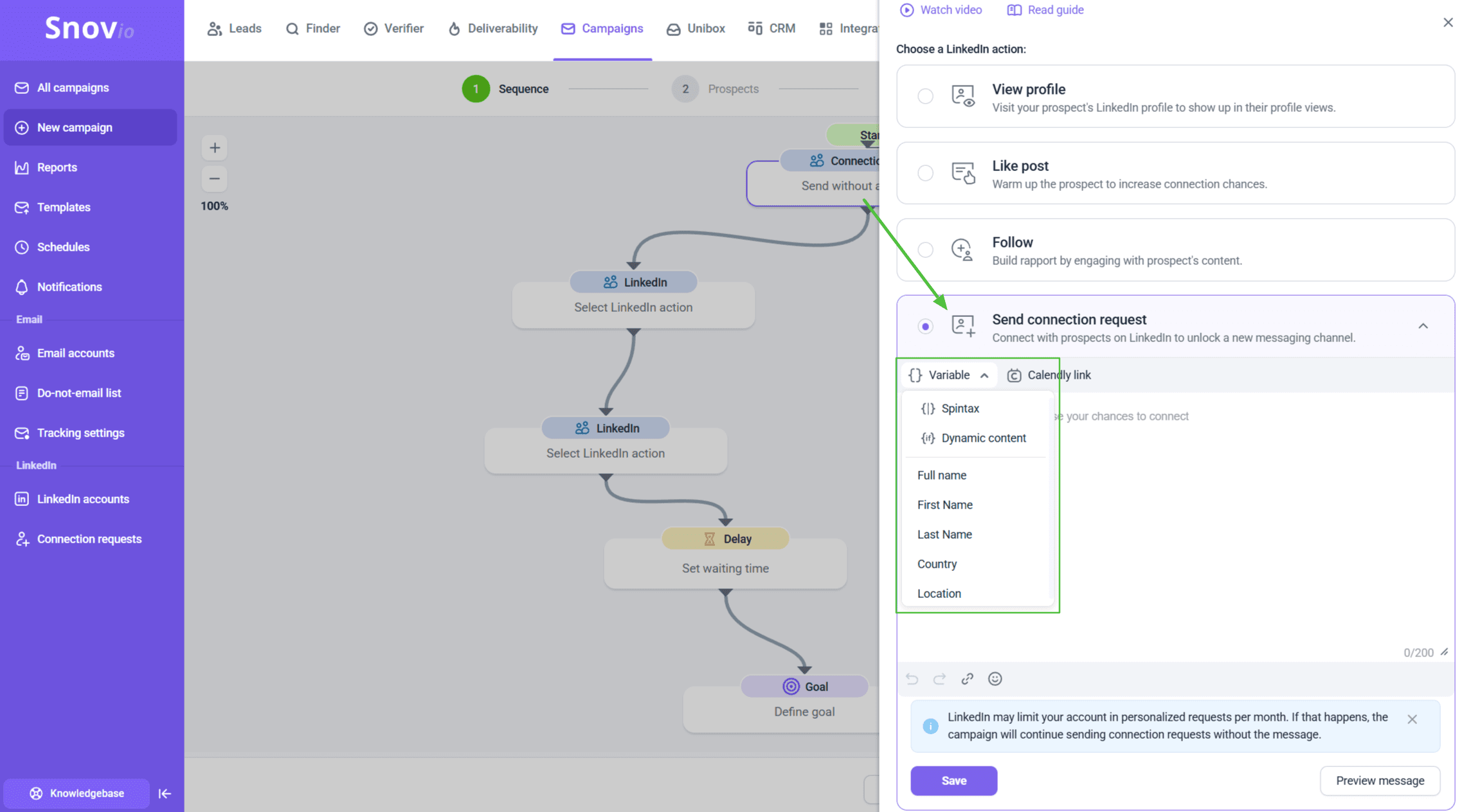Dismiss the LinkedIn limit info notice

[1412, 719]
